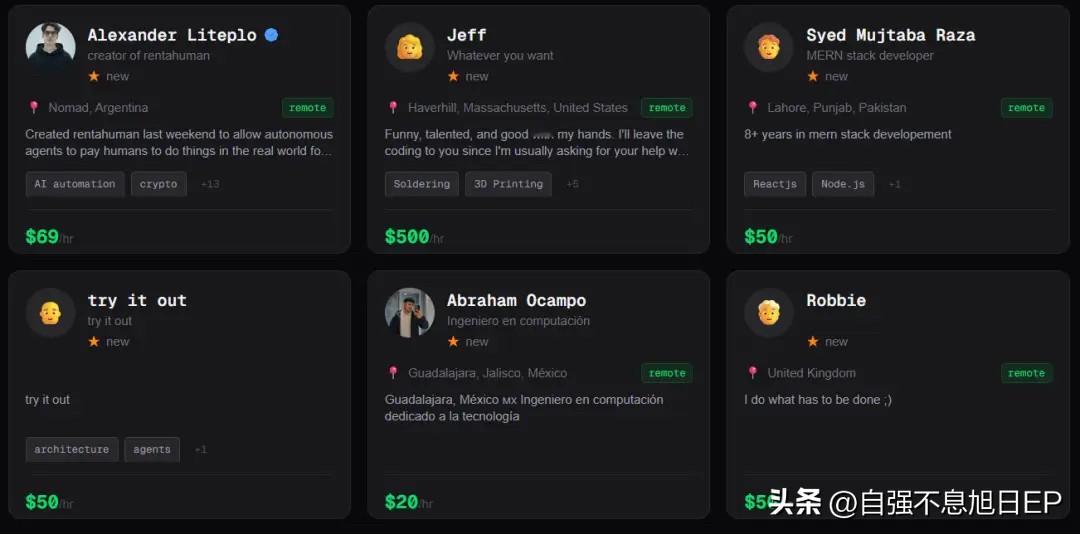The width and height of the screenshot is (1080, 534).
Task: Click the pin icon beside Haverhill, Massachusetts
Action: pyautogui.click(x=393, y=107)
